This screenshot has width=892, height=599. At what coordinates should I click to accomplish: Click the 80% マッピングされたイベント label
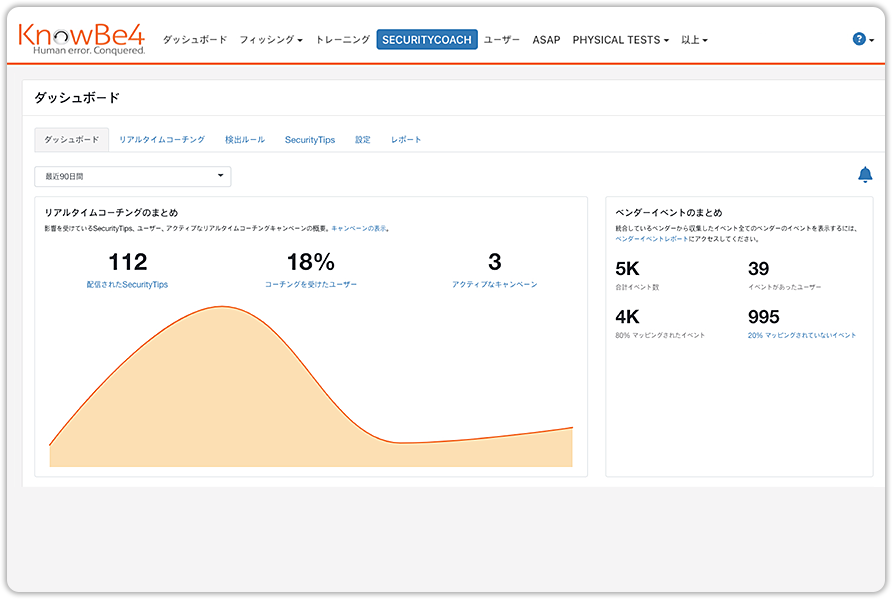click(x=660, y=336)
